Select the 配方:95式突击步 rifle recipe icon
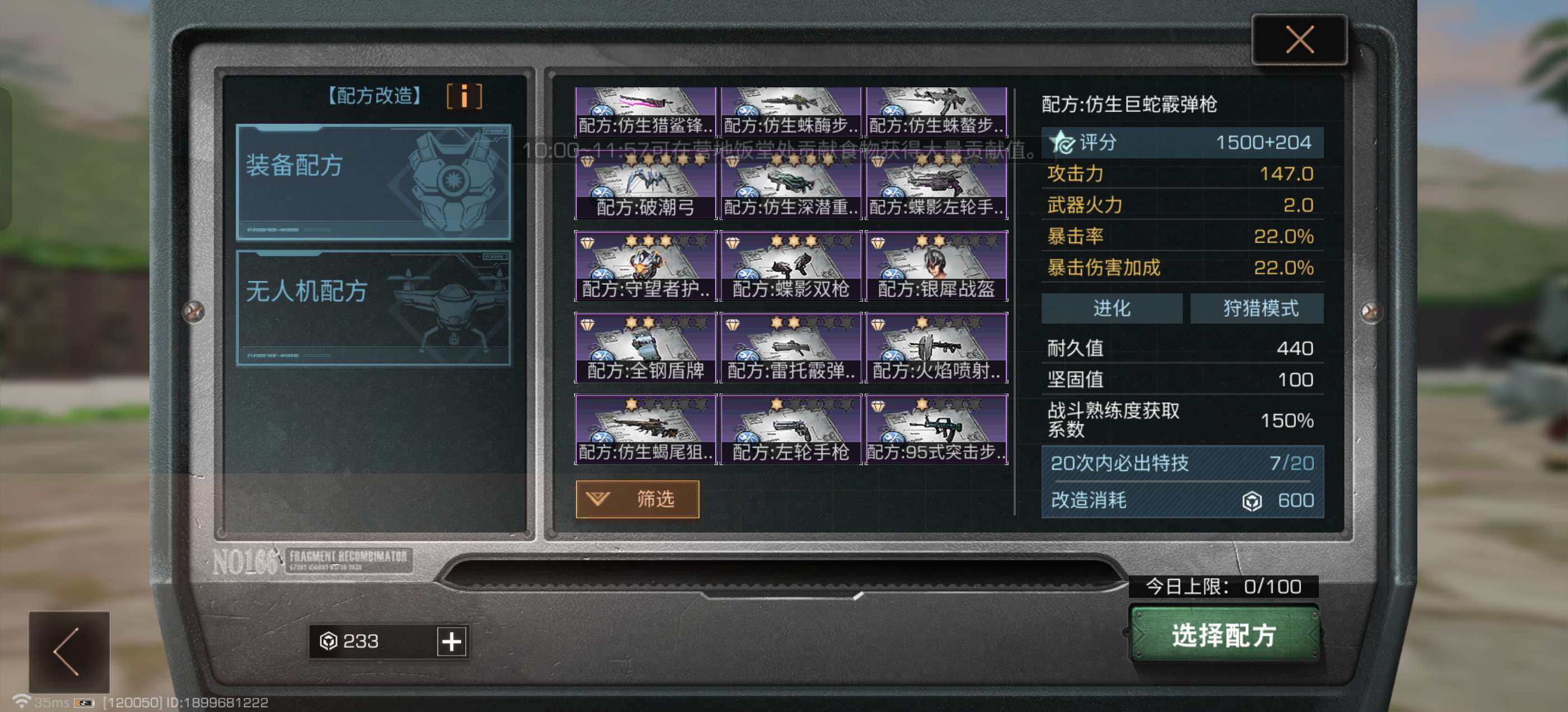 [x=936, y=429]
